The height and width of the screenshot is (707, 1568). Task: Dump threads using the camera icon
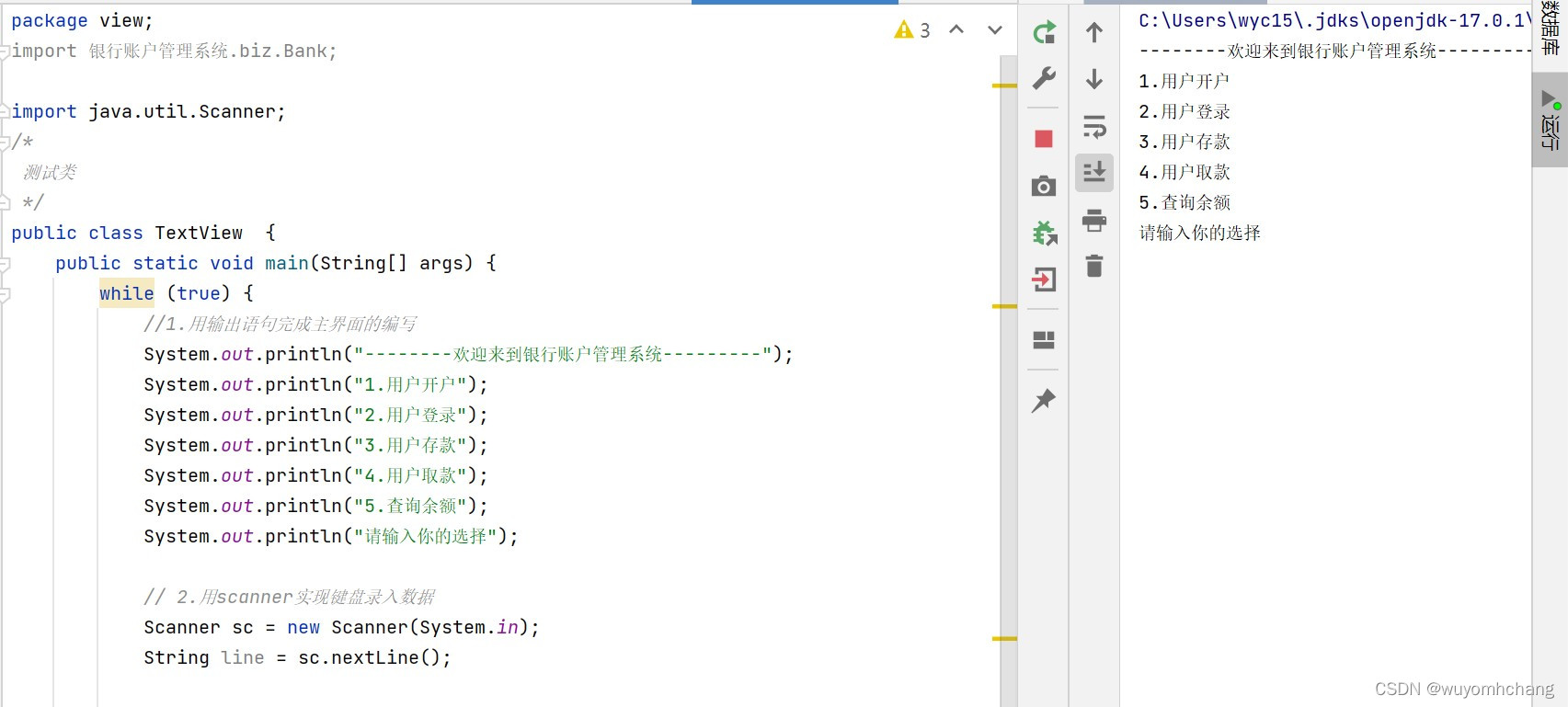coord(1044,187)
